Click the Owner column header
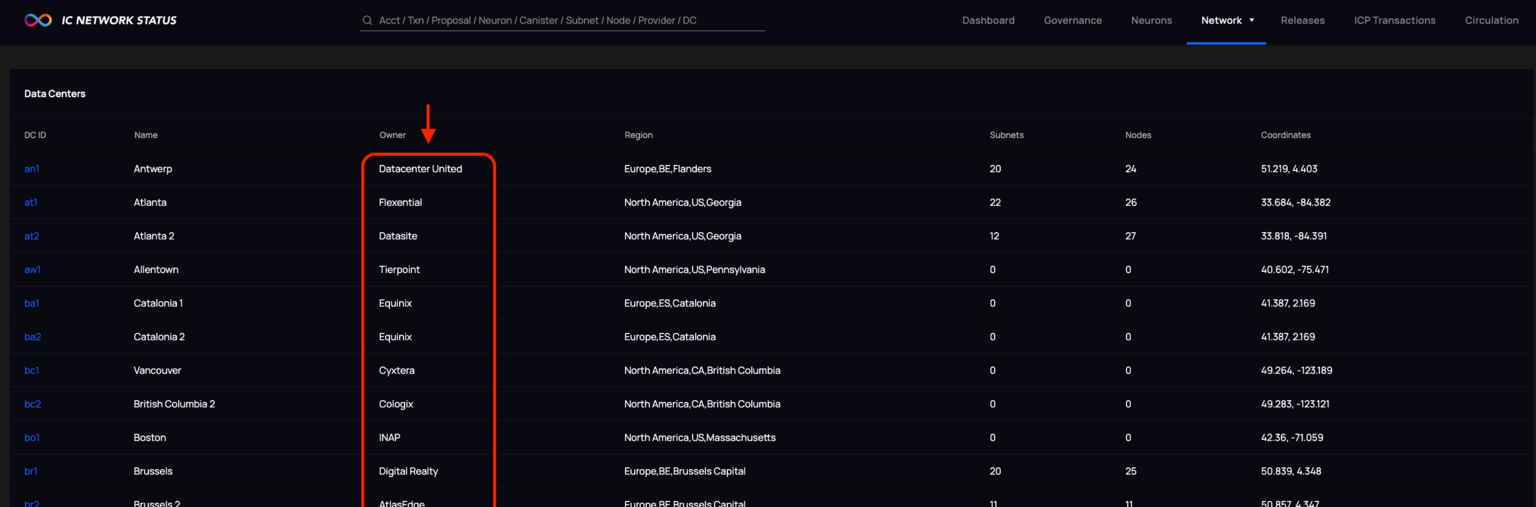Viewport: 1536px width, 507px height. pyautogui.click(x=392, y=135)
